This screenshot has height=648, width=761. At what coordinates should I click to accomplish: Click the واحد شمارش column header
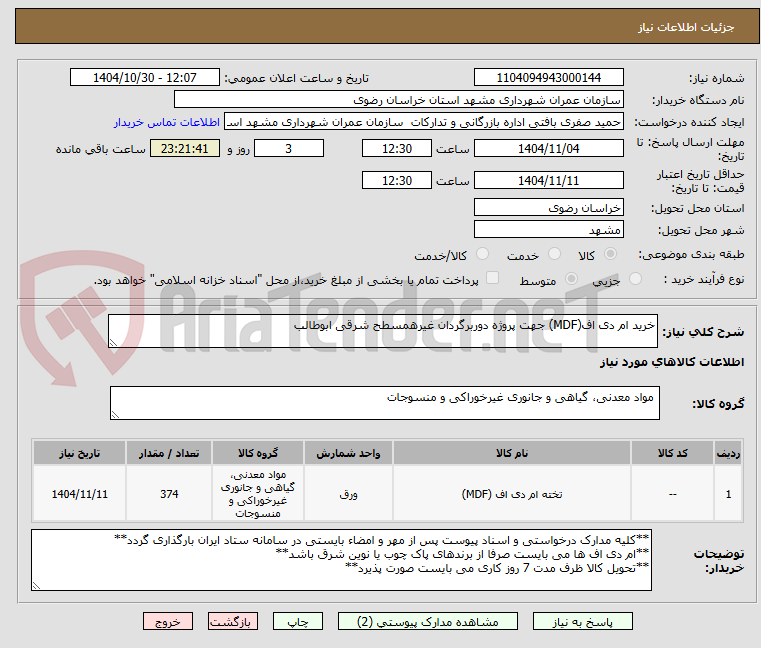pos(348,453)
